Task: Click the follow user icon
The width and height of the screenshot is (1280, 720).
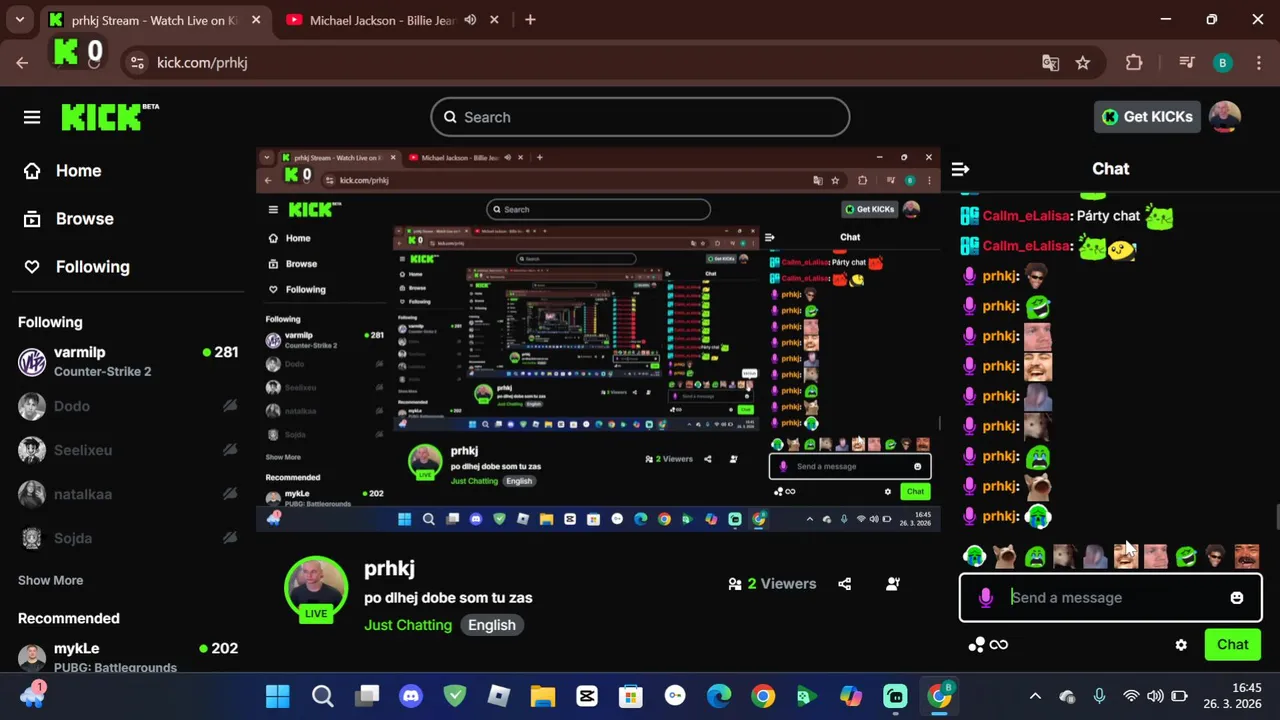Action: tap(893, 584)
